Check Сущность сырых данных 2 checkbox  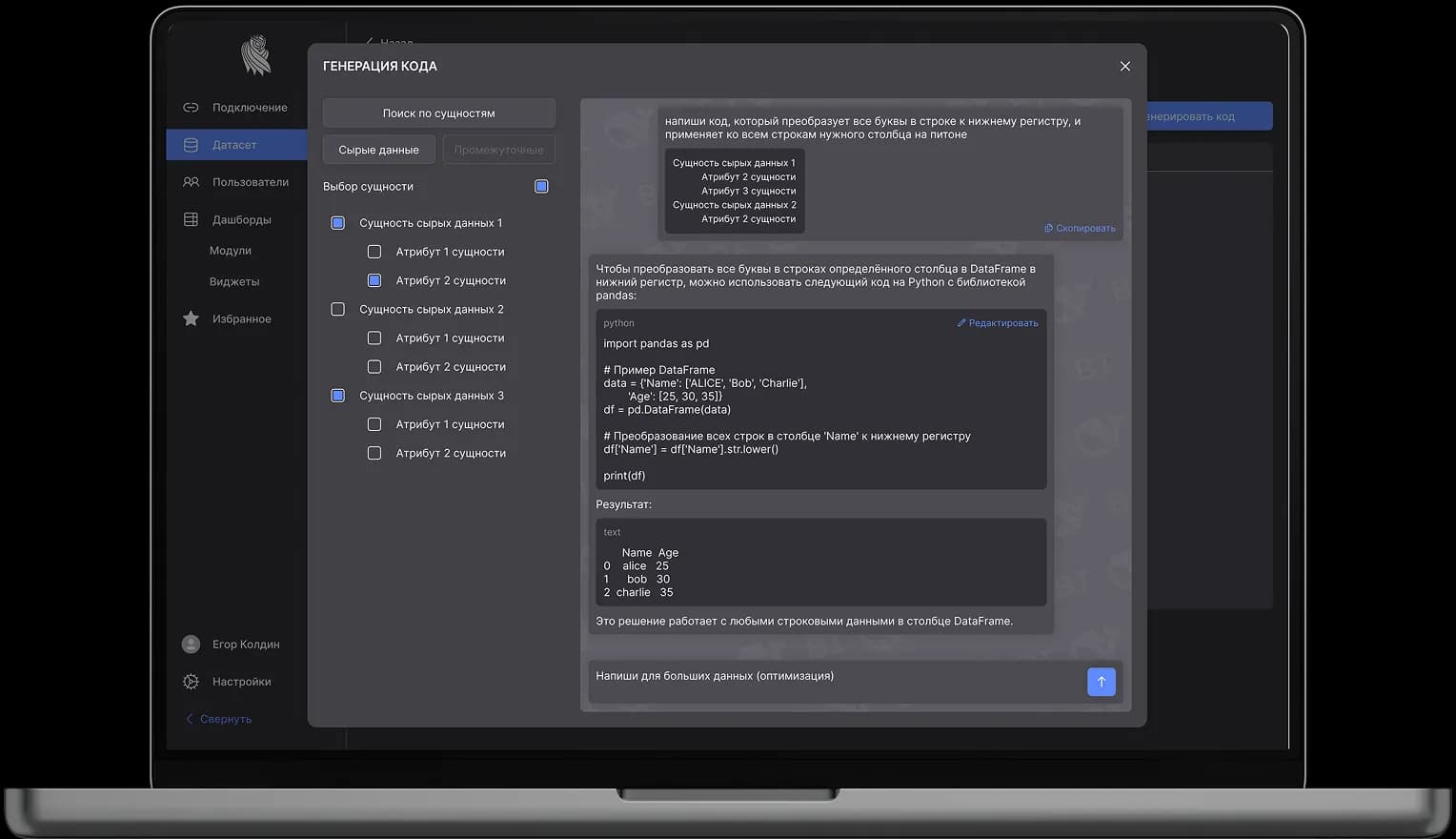coord(337,309)
